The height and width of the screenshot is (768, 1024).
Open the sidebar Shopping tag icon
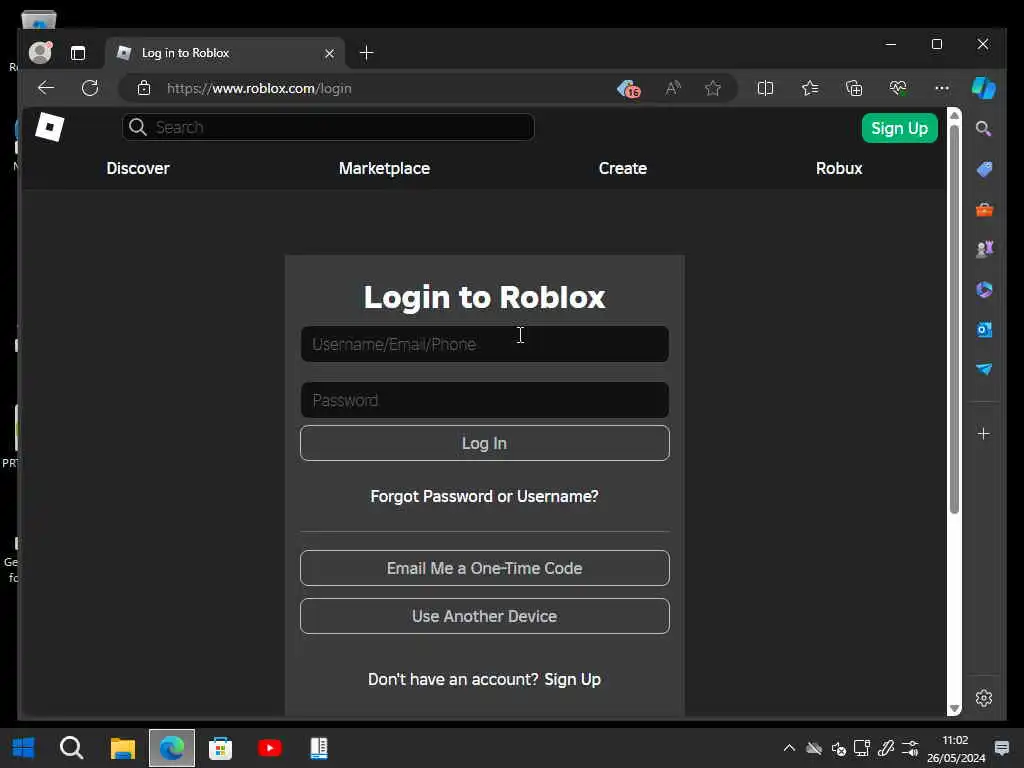point(984,169)
